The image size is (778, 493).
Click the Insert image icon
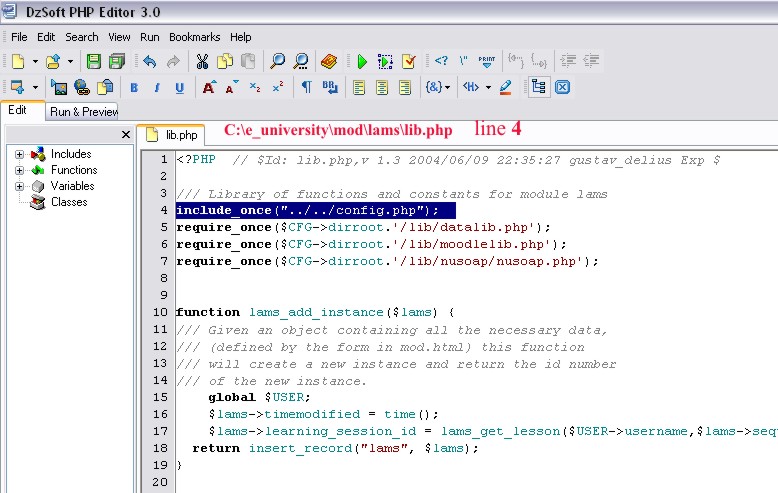(x=59, y=87)
